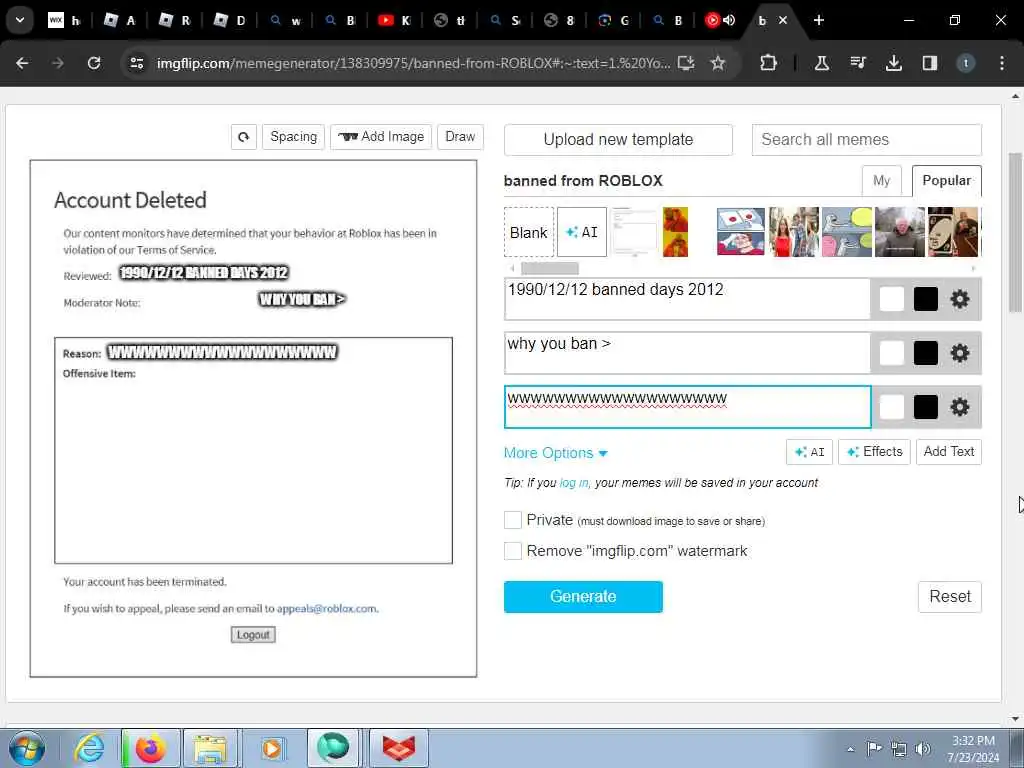Open the media controls icon in toolbar
This screenshot has width=1024, height=768.
[x=857, y=63]
